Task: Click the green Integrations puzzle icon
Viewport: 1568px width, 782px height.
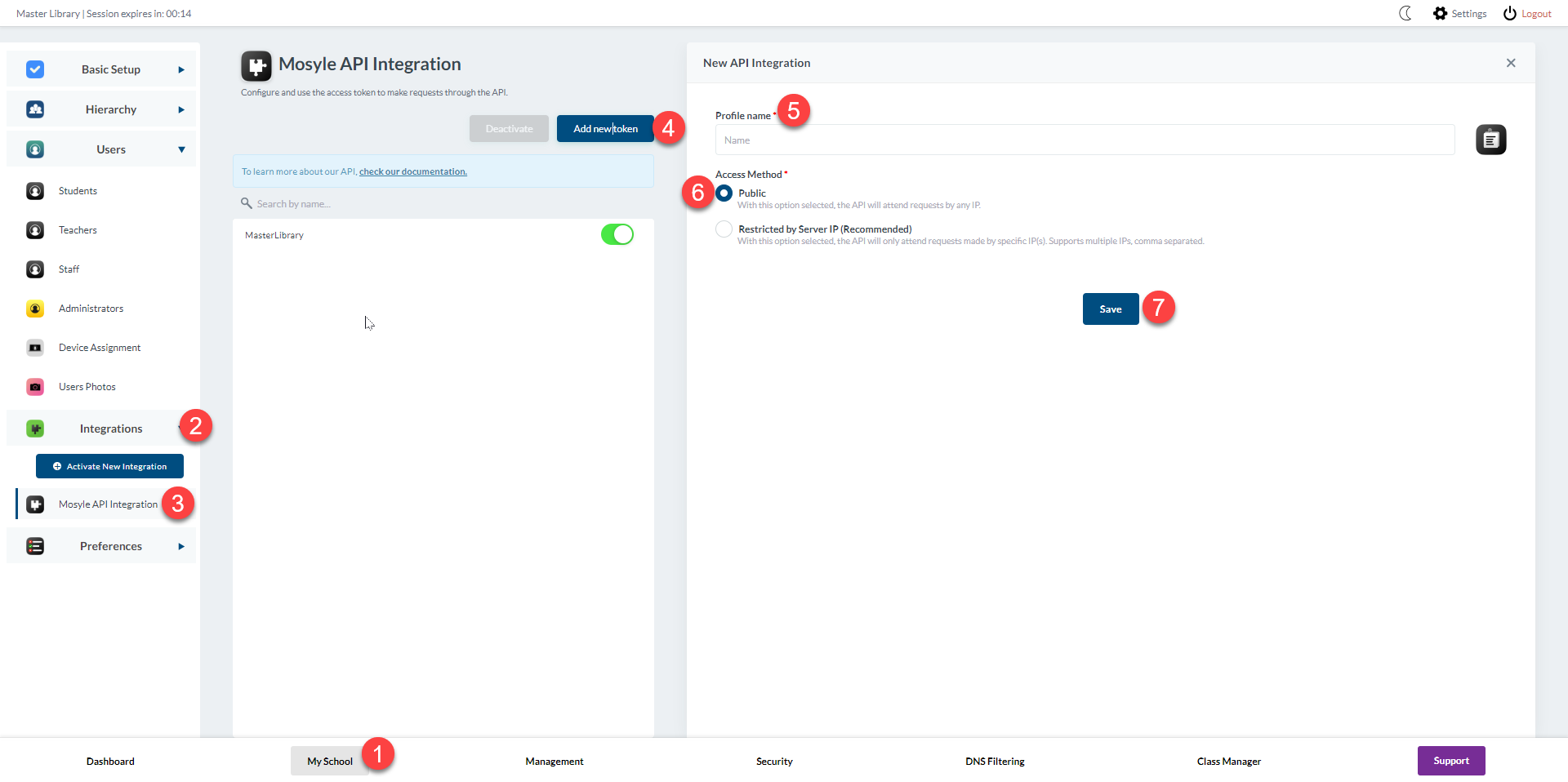Action: point(35,429)
